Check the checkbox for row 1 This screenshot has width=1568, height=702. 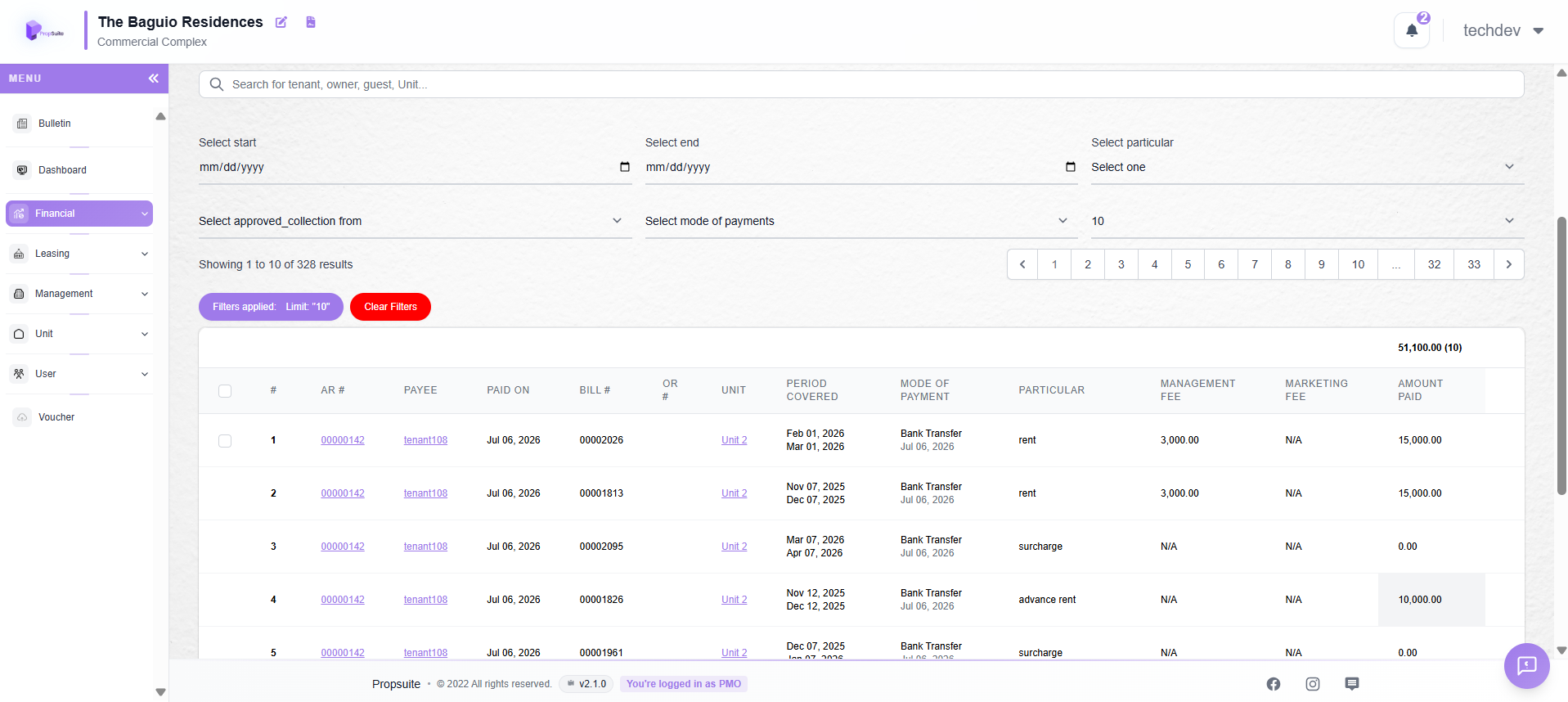click(x=225, y=441)
